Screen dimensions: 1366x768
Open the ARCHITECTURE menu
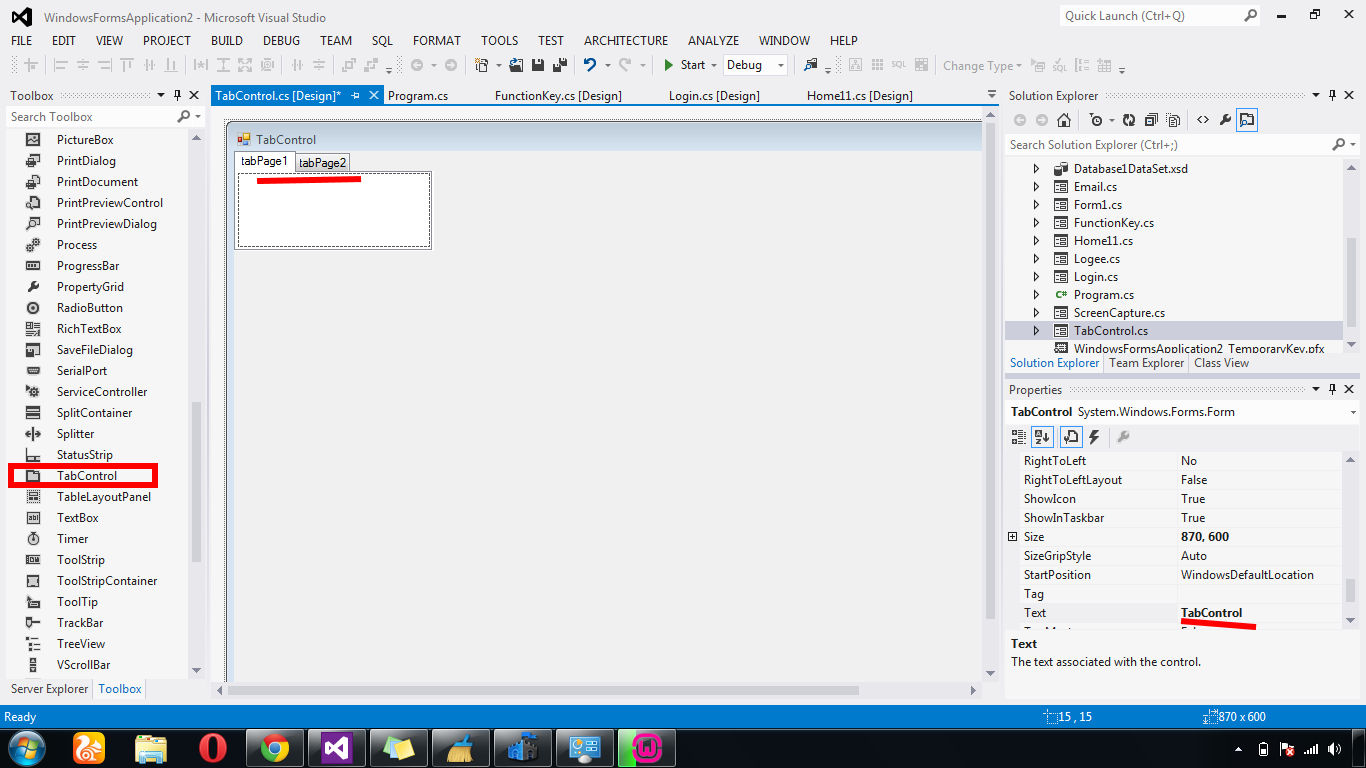tap(626, 41)
